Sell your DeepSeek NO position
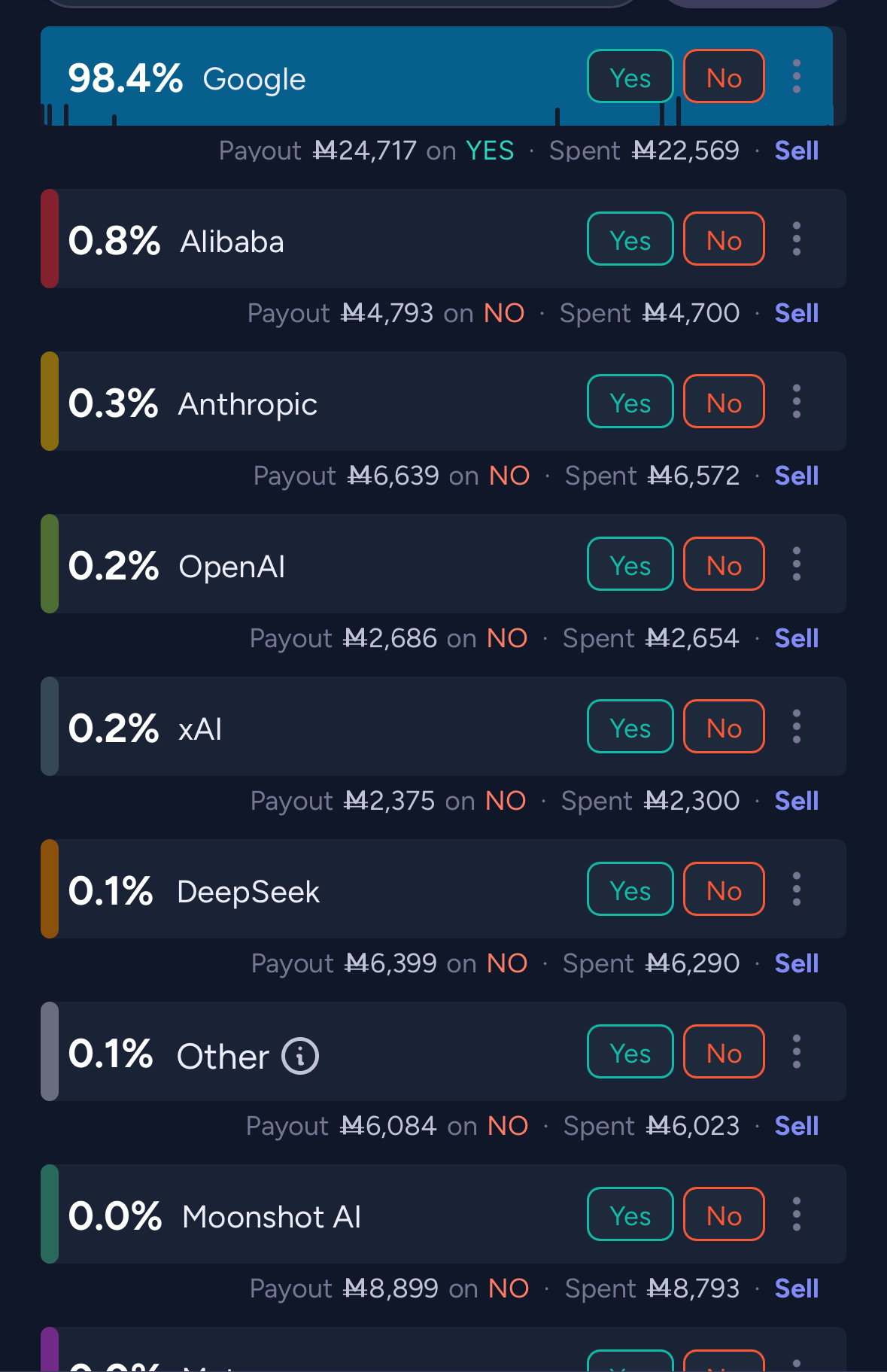Viewport: 887px width, 1372px height. click(796, 964)
